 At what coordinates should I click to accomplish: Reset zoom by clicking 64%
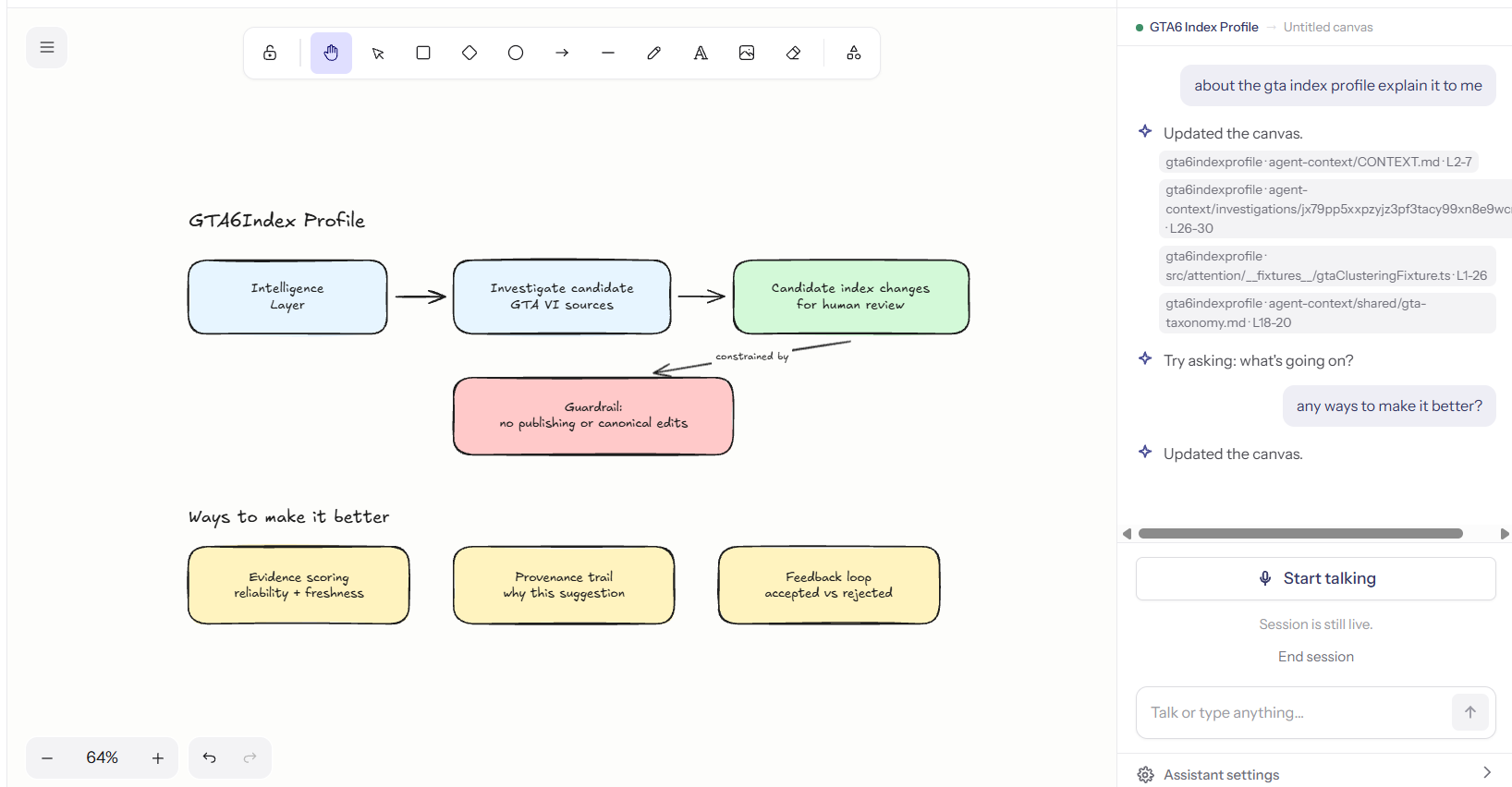(x=103, y=757)
